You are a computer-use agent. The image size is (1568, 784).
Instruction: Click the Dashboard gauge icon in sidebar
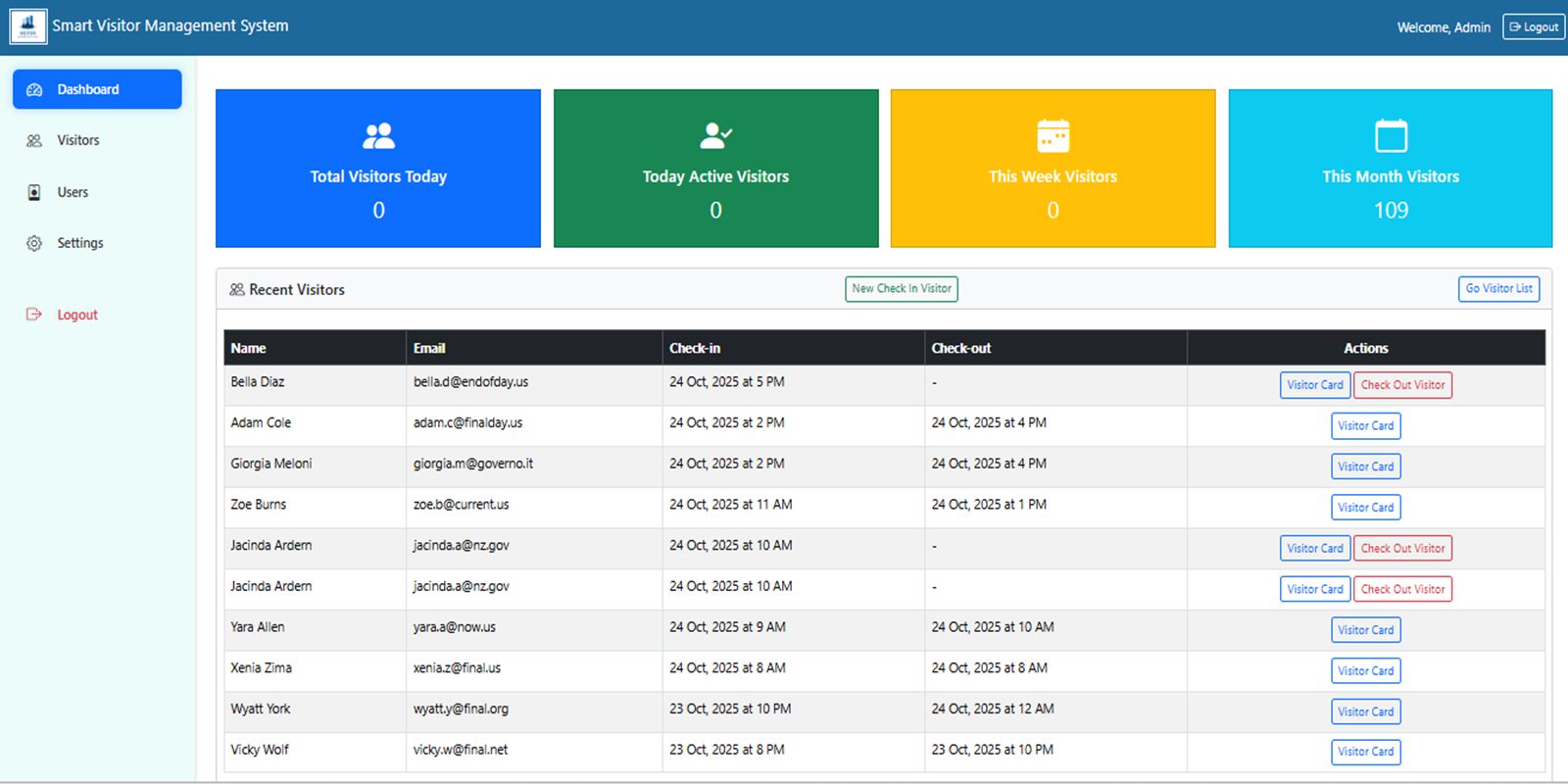point(34,89)
